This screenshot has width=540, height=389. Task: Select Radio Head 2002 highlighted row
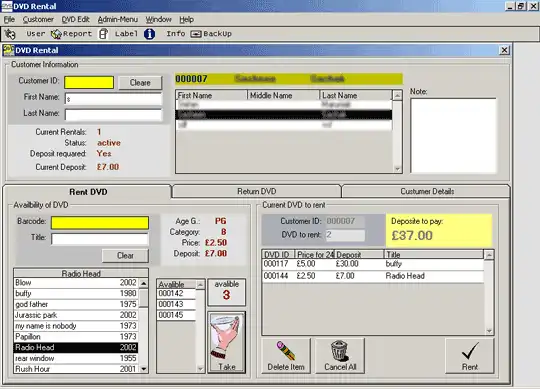76,347
